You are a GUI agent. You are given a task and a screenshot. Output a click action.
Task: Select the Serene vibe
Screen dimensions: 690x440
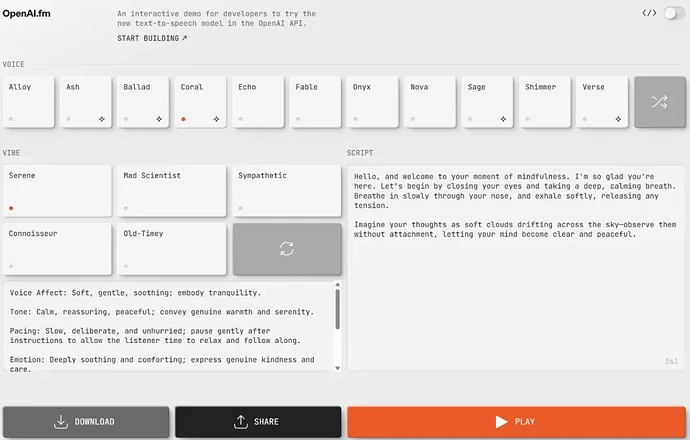(56, 191)
